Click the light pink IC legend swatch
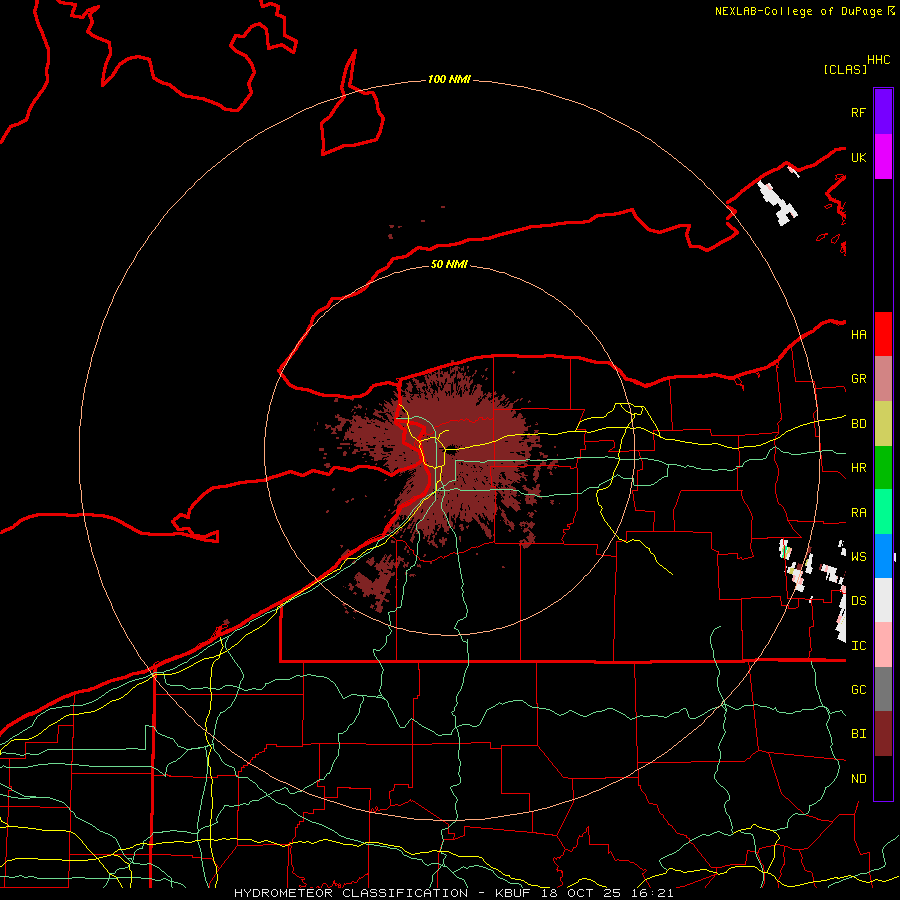This screenshot has width=900, height=900. [x=883, y=645]
